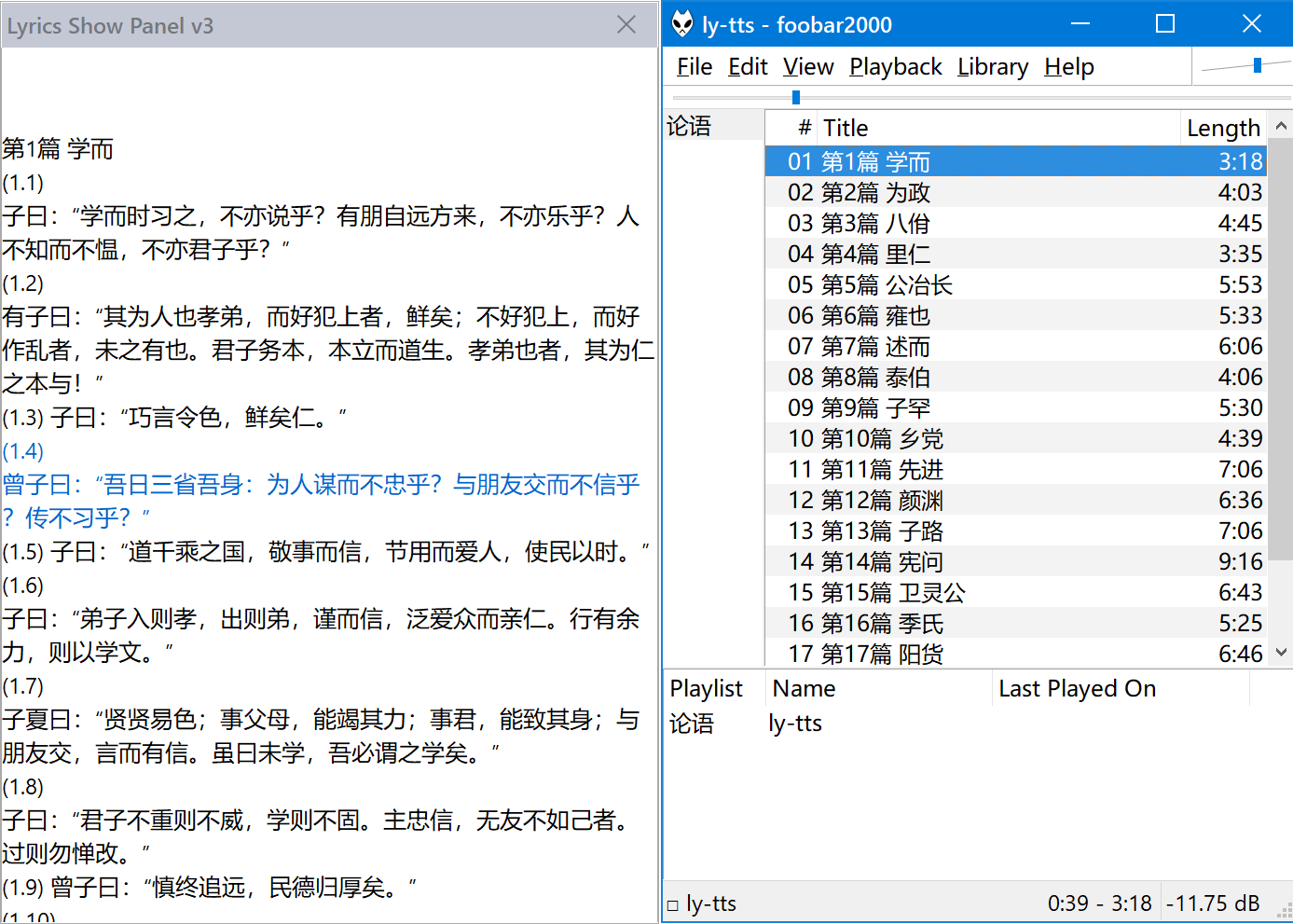Select track 04 第4篇 里仁

[1016, 254]
